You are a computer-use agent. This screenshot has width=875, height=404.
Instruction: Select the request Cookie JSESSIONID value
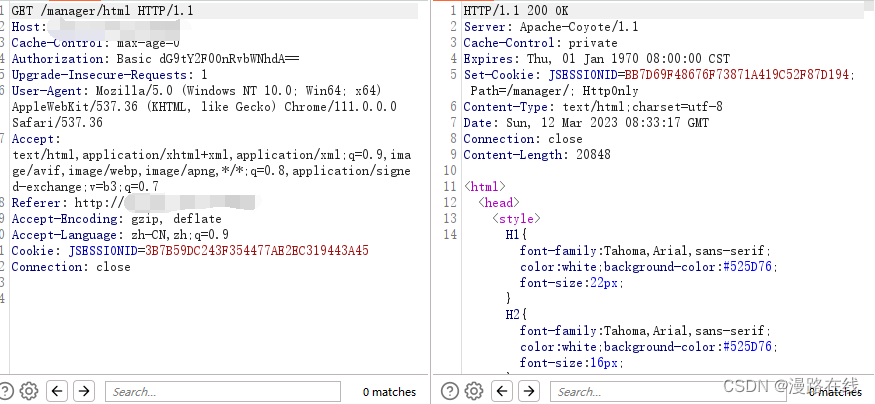point(257,251)
